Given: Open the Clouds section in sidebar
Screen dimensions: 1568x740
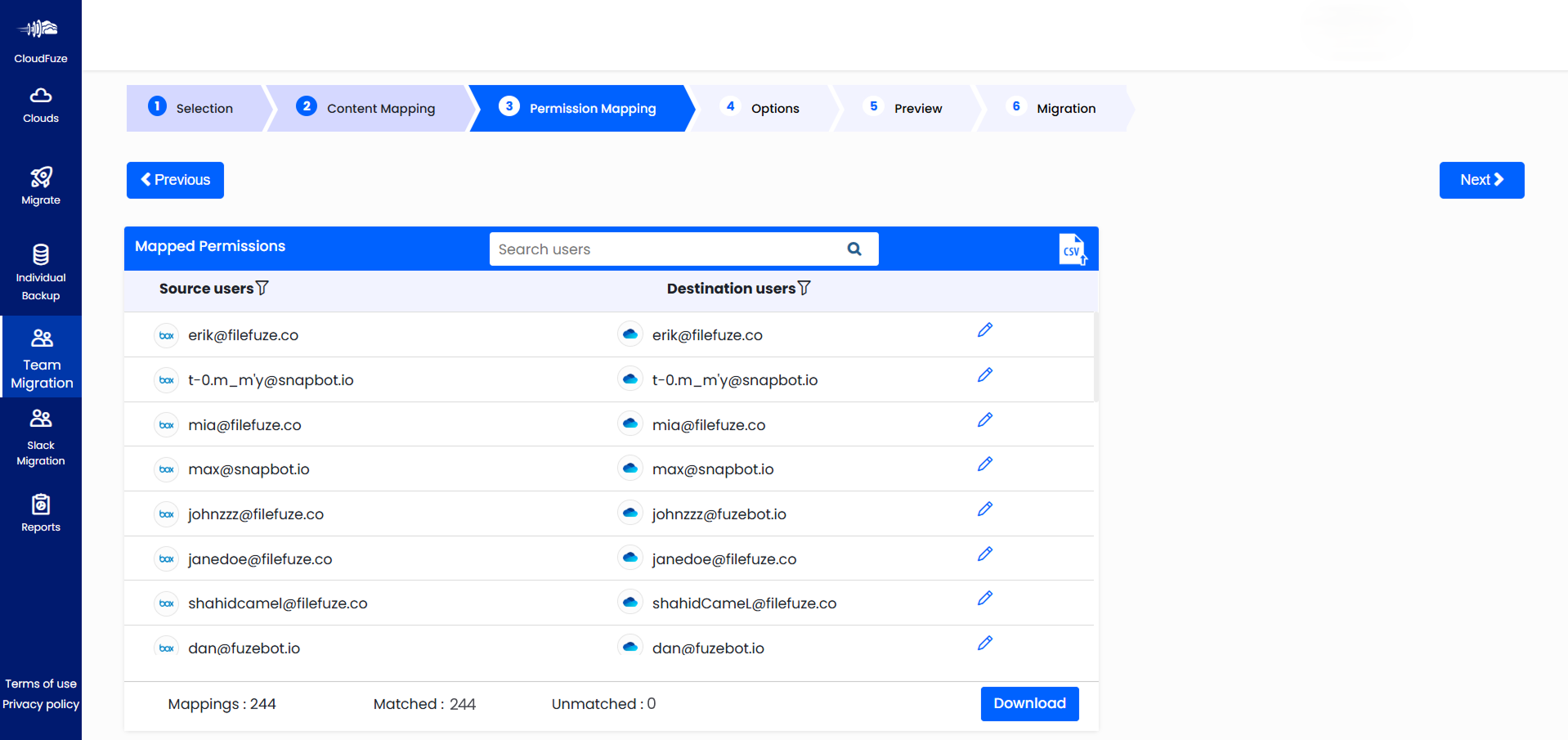Looking at the screenshot, I should click(40, 105).
